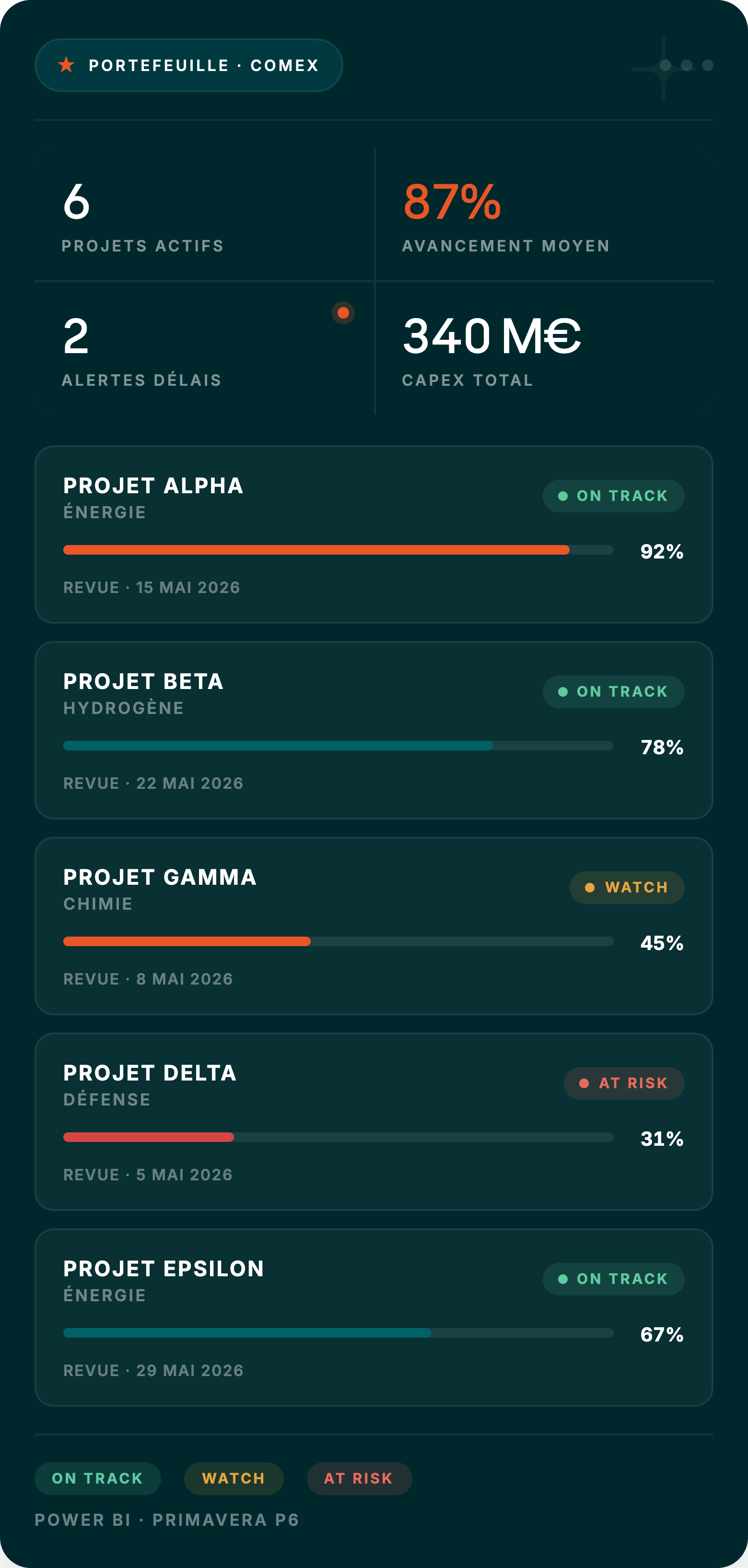Screen dimensions: 748x1568
Task: Select the Portefeuille · Comex pill
Action: click(x=189, y=65)
